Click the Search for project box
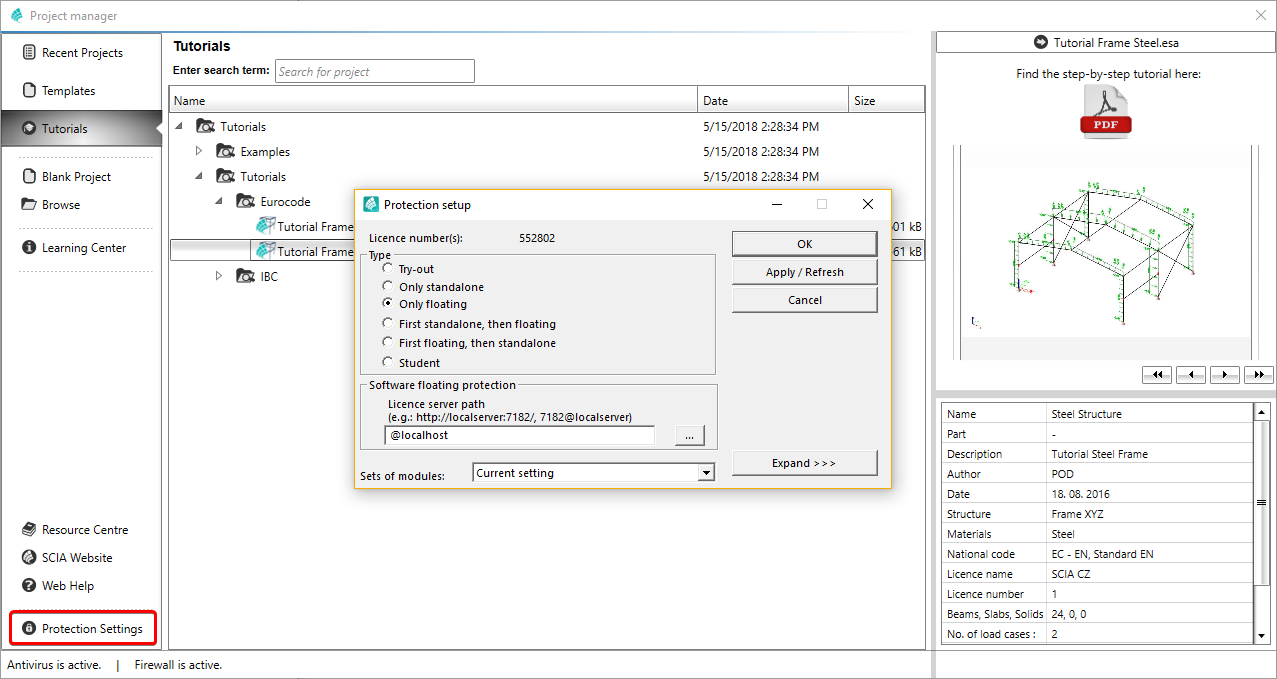1277x679 pixels. 374,71
